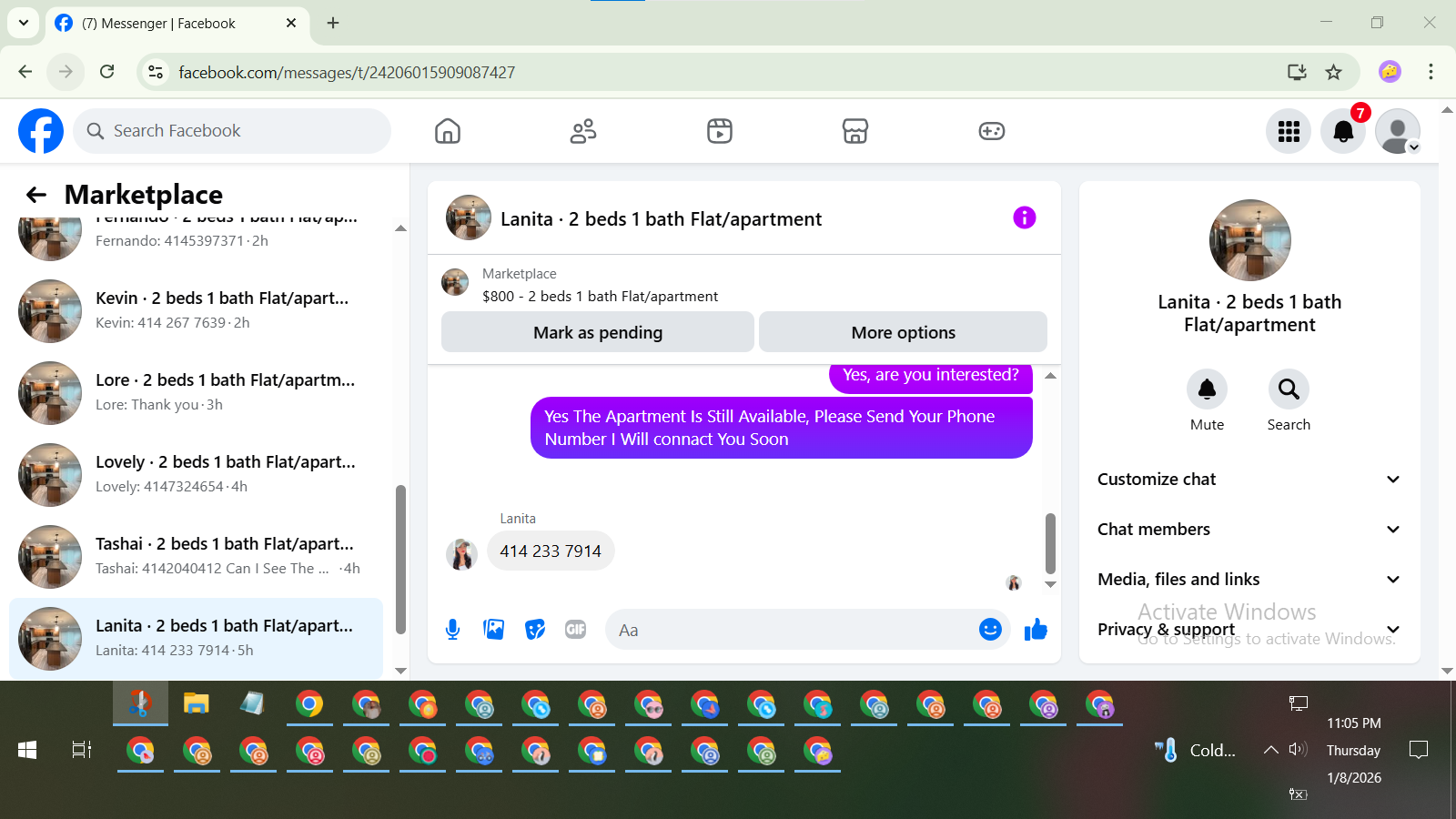Open File Explorer from taskbar
This screenshot has height=819, width=1456.
click(197, 703)
